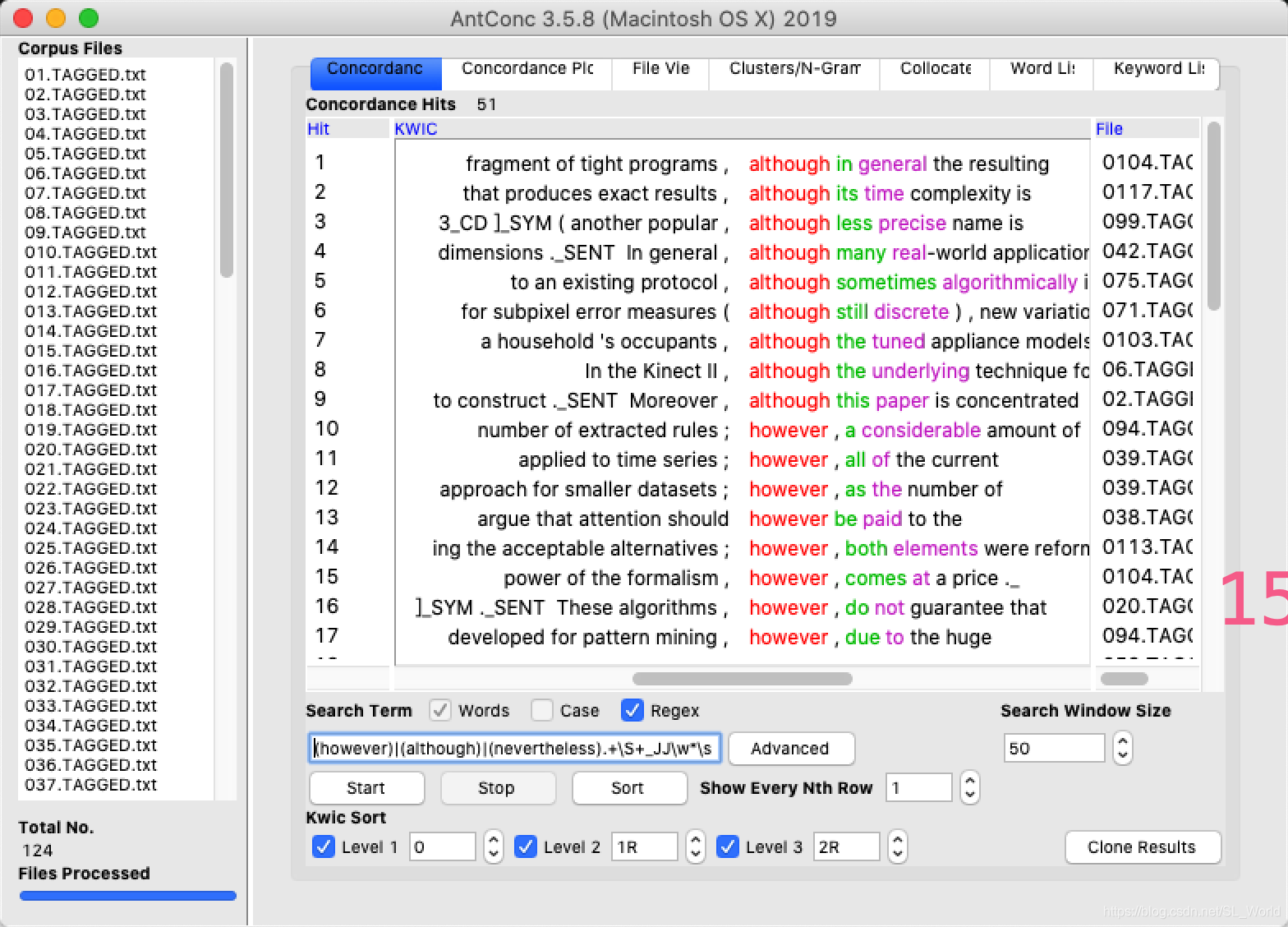Click 'although' in concordance hit 1
Screen dimensions: 1288x927
789,164
